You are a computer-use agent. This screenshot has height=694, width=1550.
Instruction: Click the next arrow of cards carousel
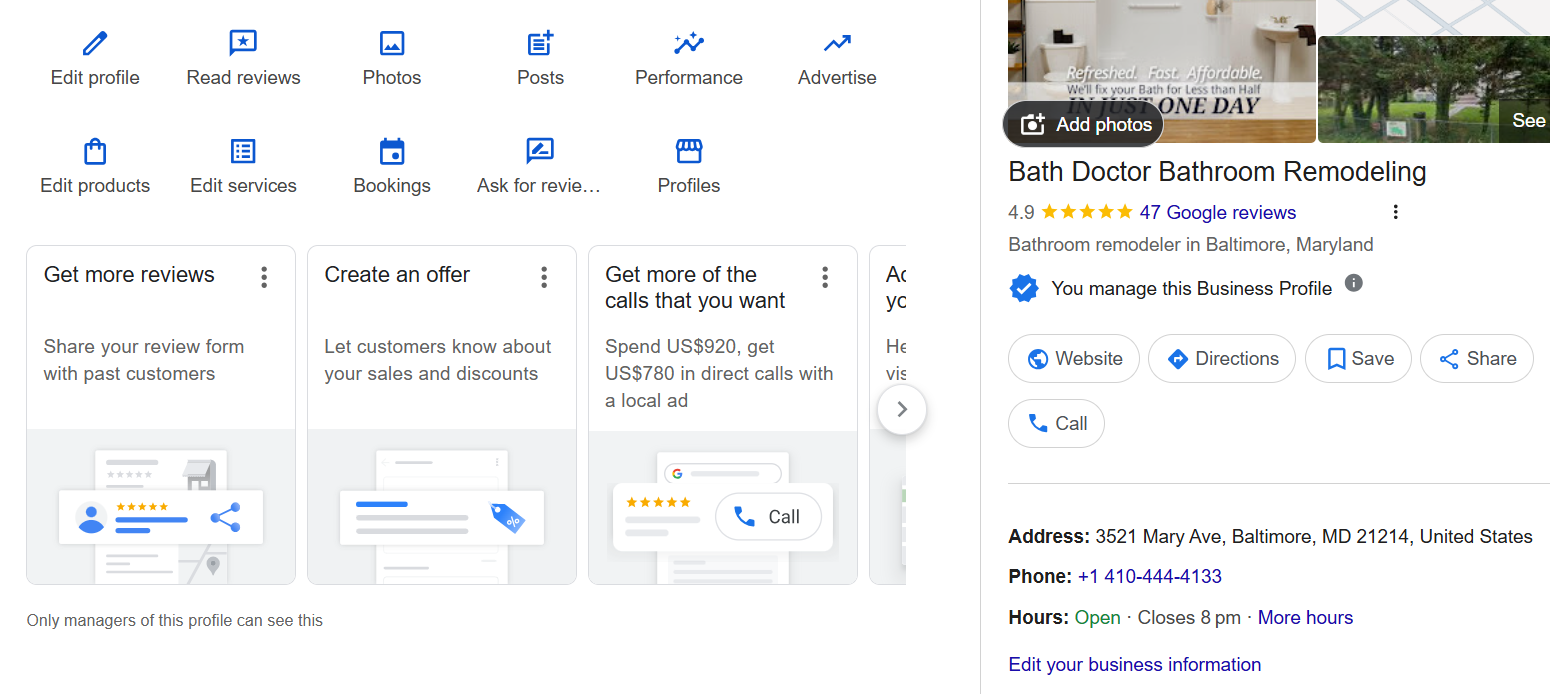click(x=902, y=409)
